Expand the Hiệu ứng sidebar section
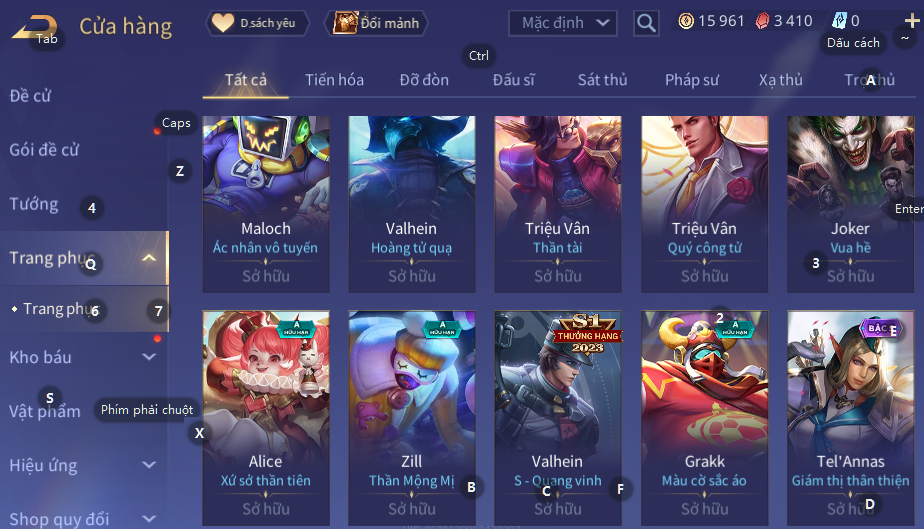This screenshot has width=924, height=529. [149, 465]
